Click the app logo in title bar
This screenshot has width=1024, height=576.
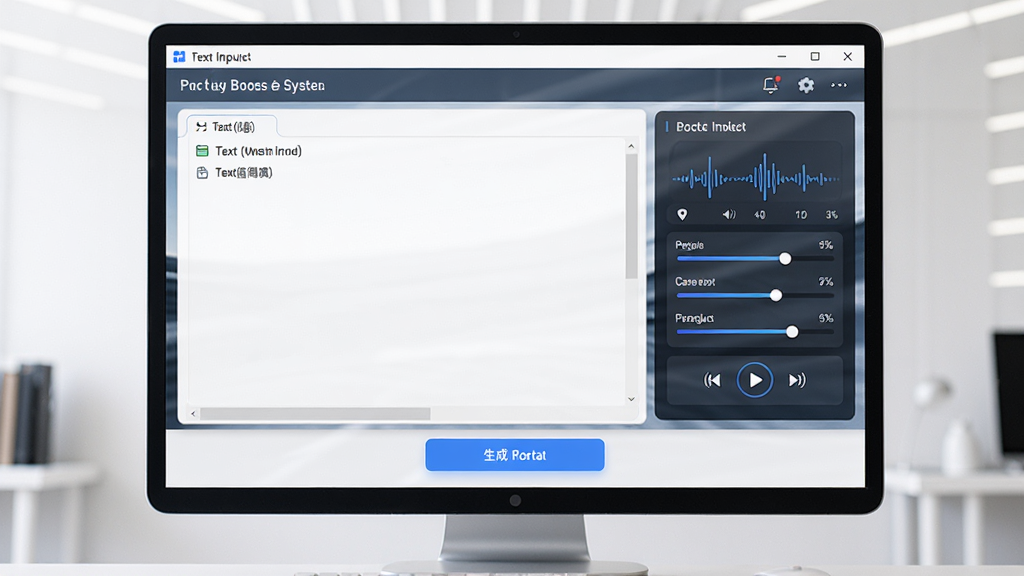pyautogui.click(x=179, y=57)
